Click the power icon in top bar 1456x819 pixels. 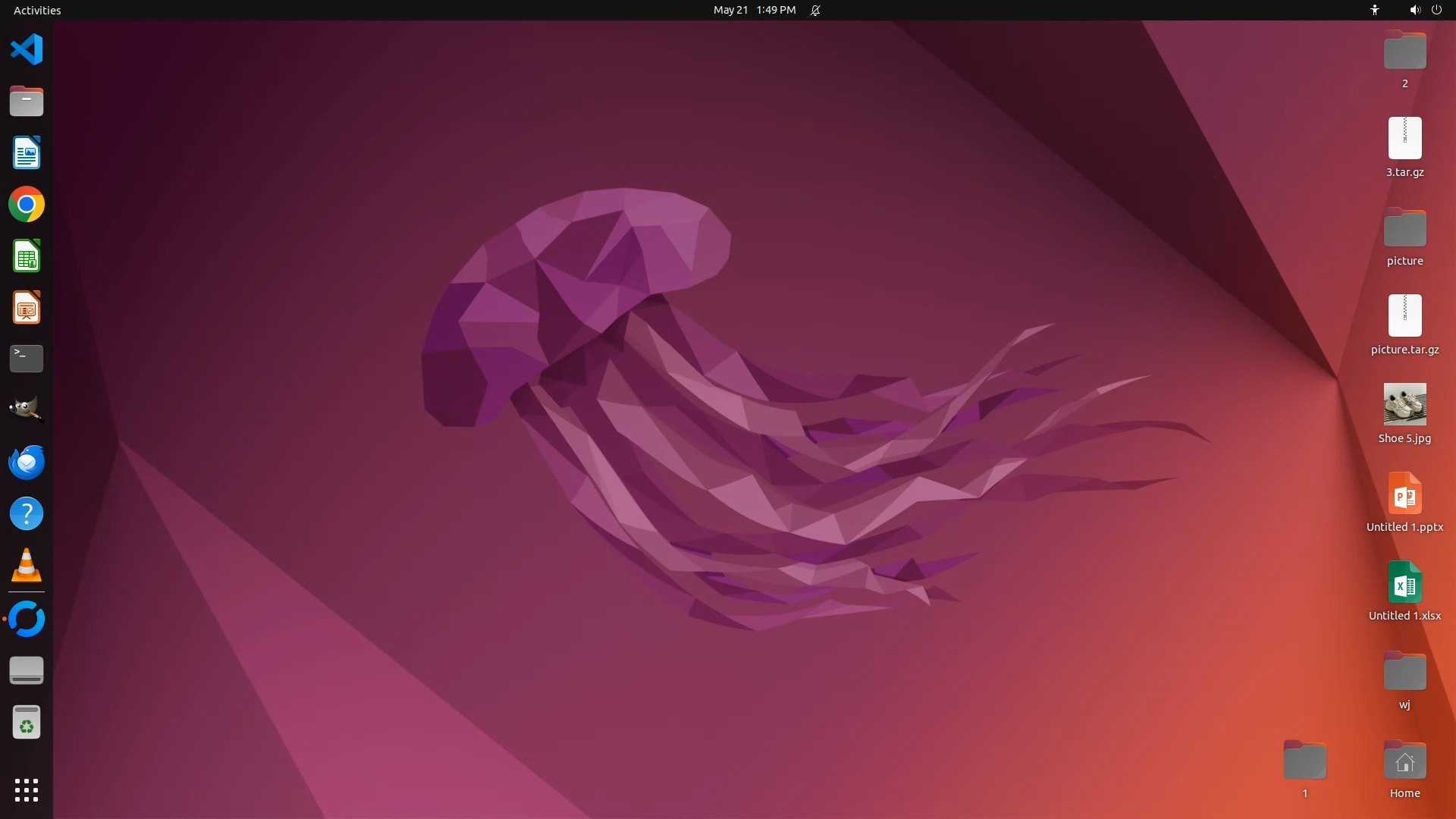pyautogui.click(x=1436, y=10)
